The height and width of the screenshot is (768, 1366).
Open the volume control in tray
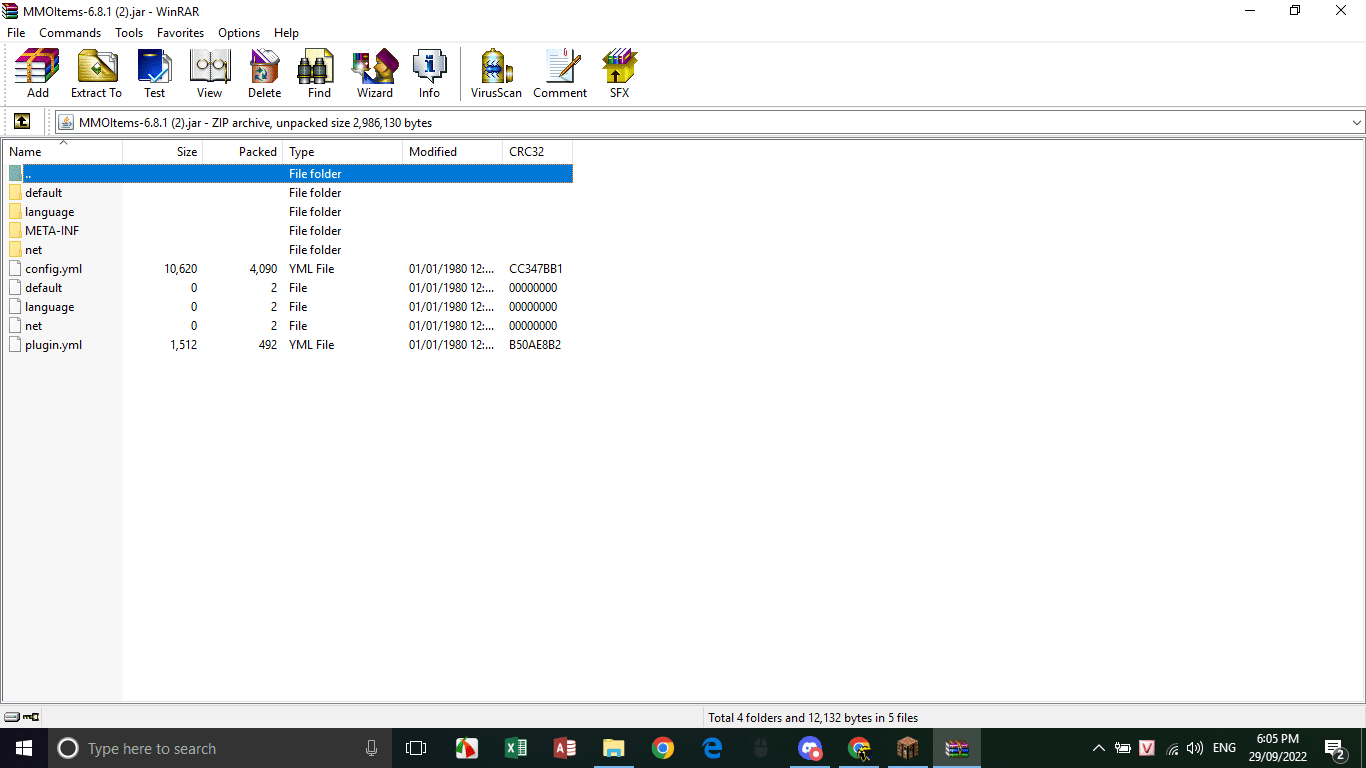(1196, 748)
